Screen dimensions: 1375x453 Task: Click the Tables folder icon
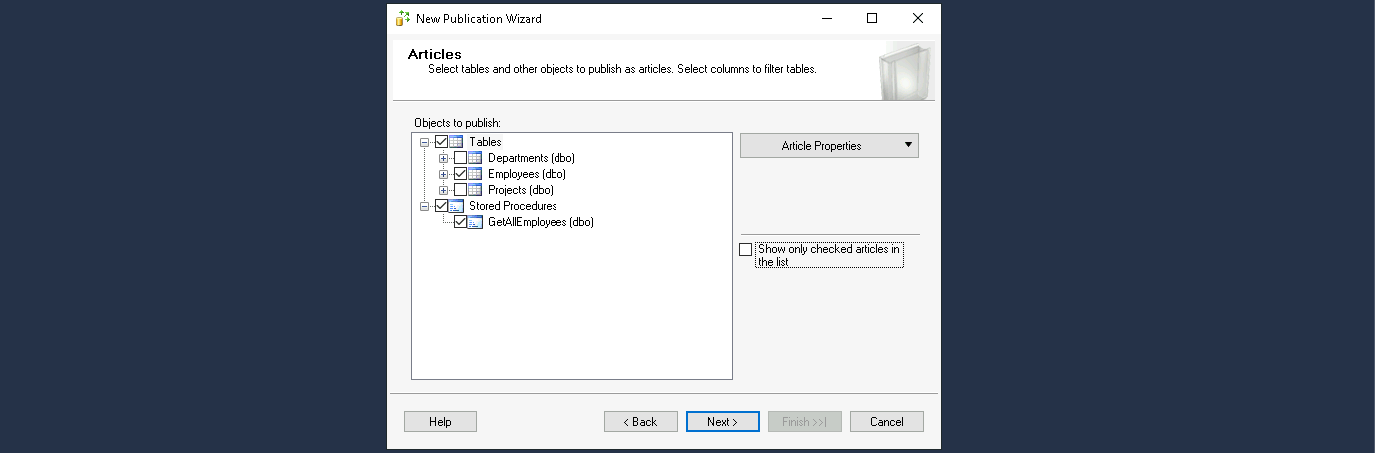pos(456,142)
